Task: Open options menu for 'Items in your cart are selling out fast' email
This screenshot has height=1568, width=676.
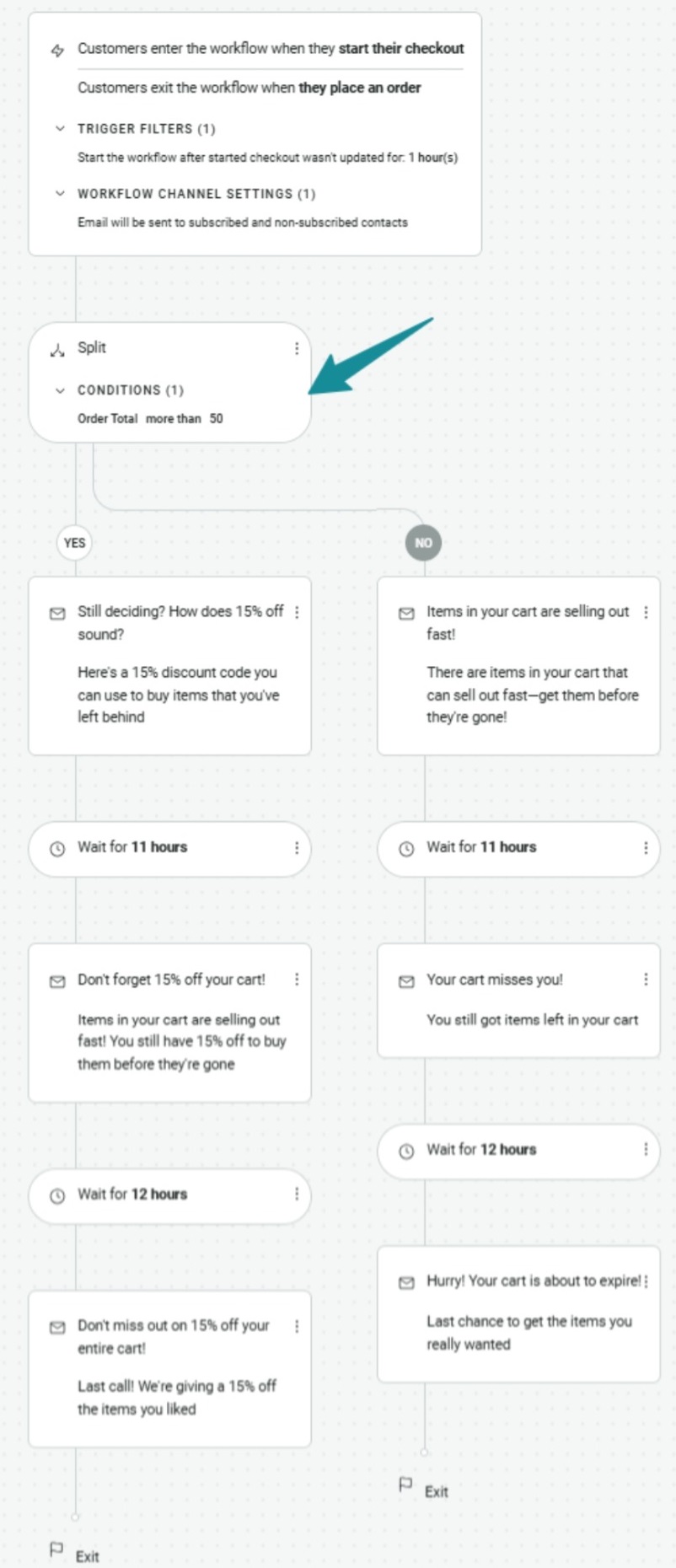Action: (x=646, y=613)
